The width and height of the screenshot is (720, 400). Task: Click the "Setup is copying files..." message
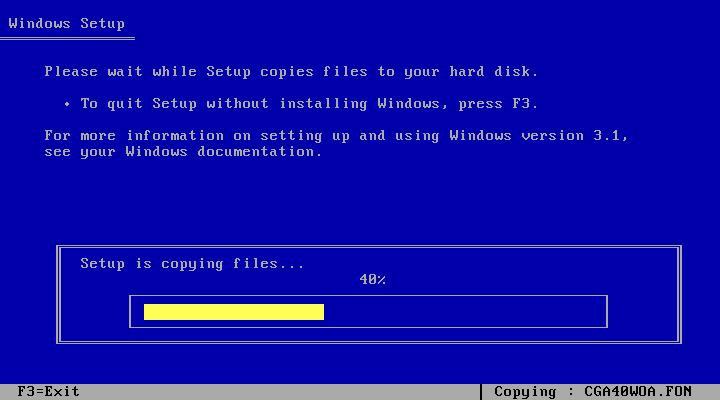(x=192, y=264)
